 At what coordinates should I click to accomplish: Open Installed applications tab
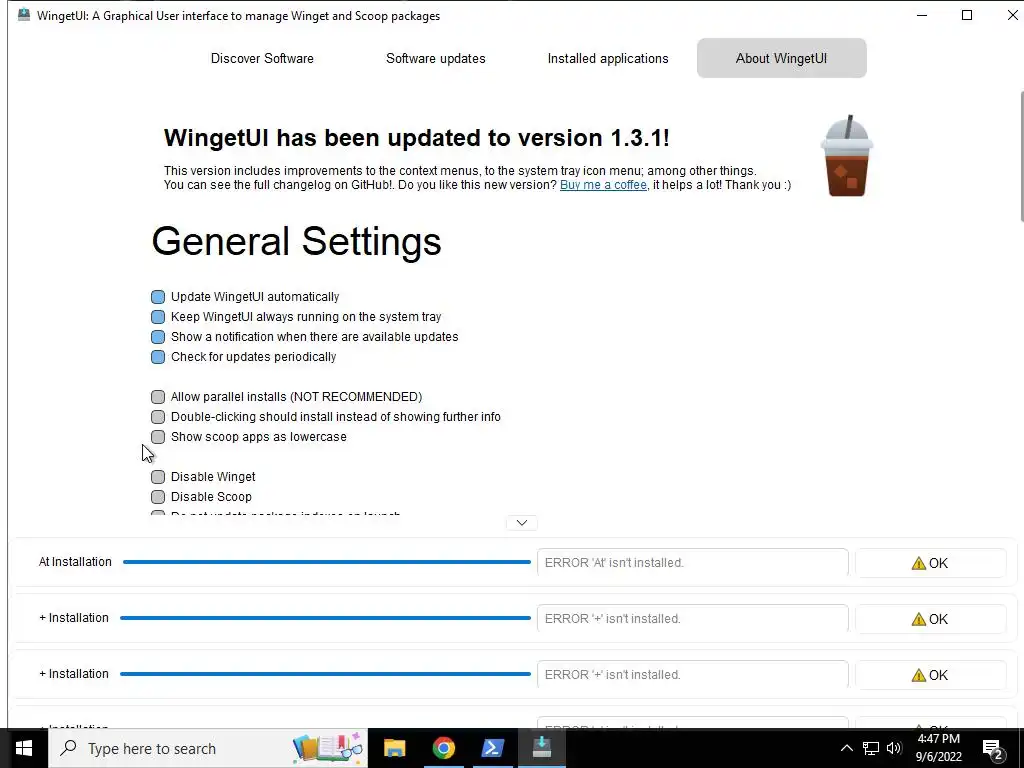tap(608, 58)
